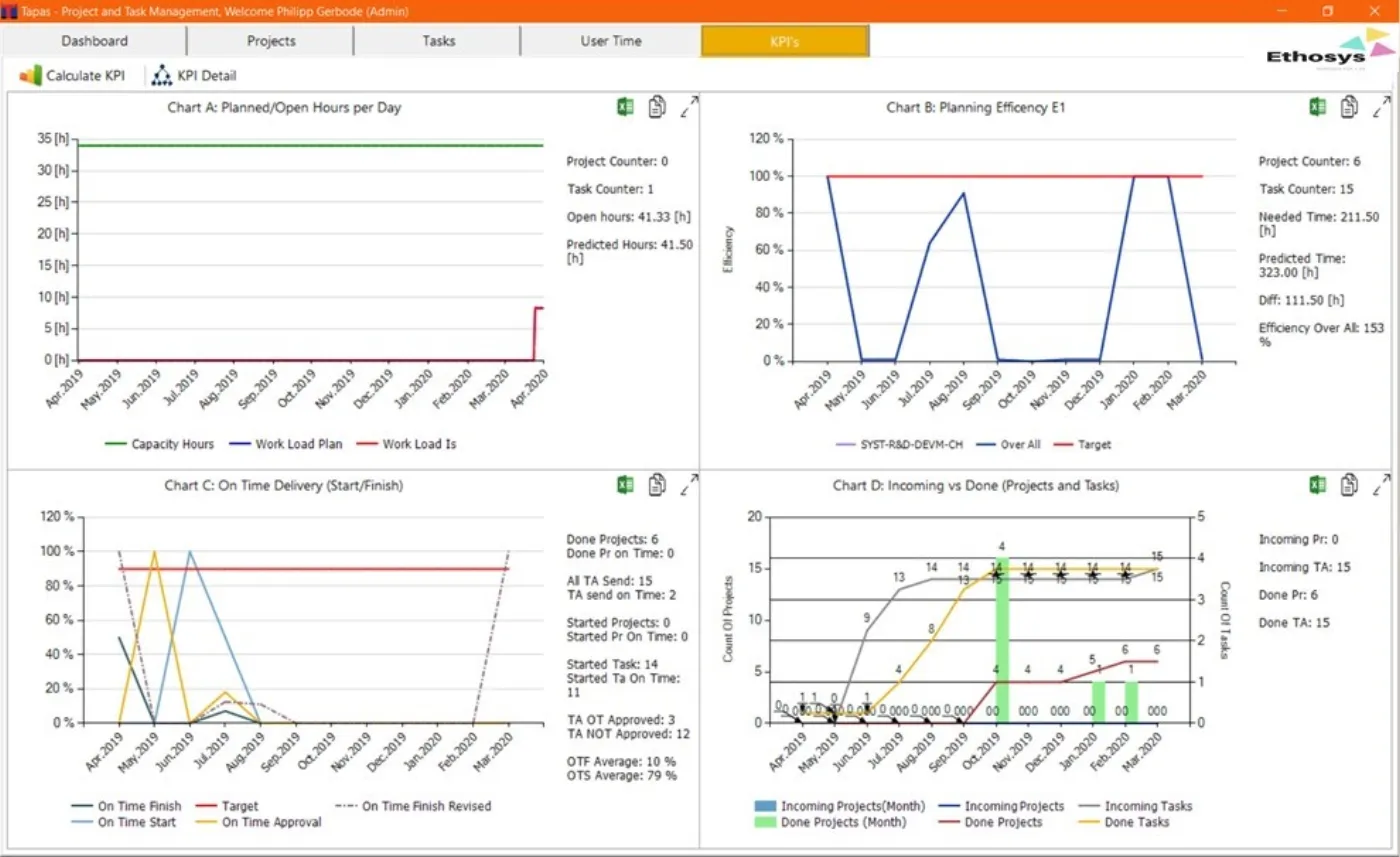
Task: Click the Open hours: 41.33 value
Action: pos(629,216)
